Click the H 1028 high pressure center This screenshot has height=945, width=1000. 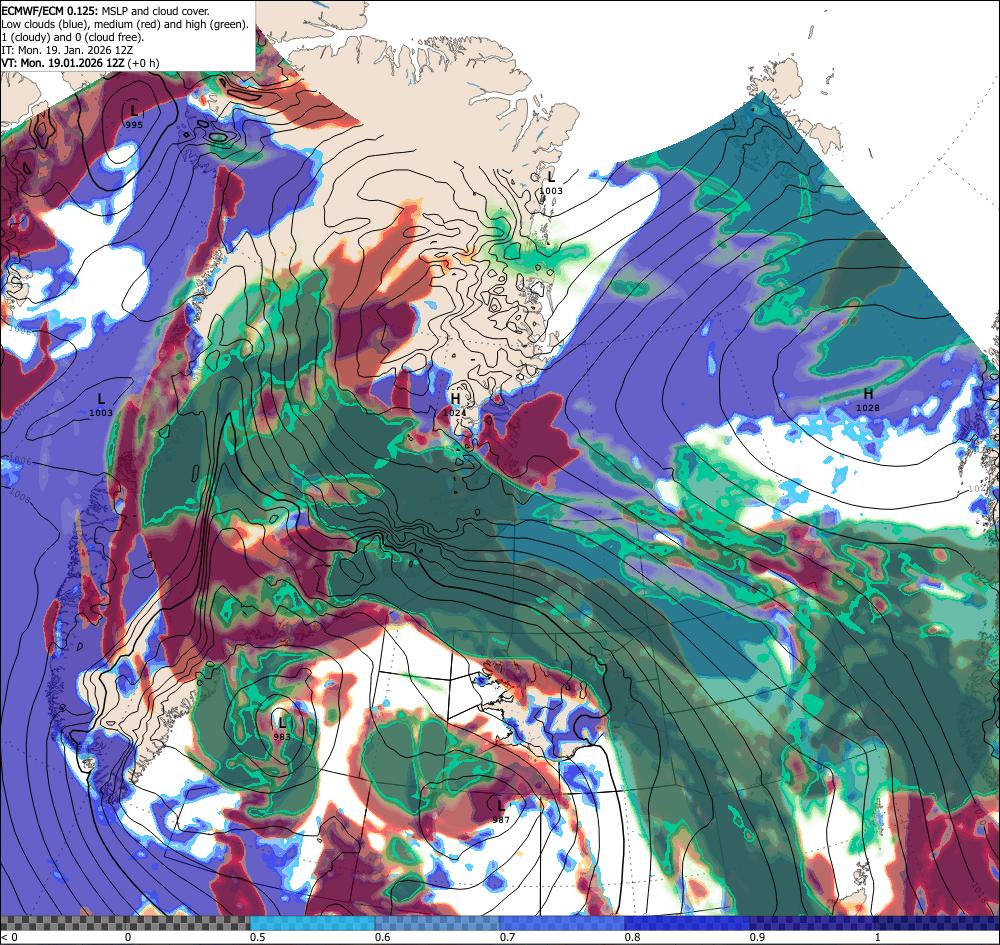(868, 399)
